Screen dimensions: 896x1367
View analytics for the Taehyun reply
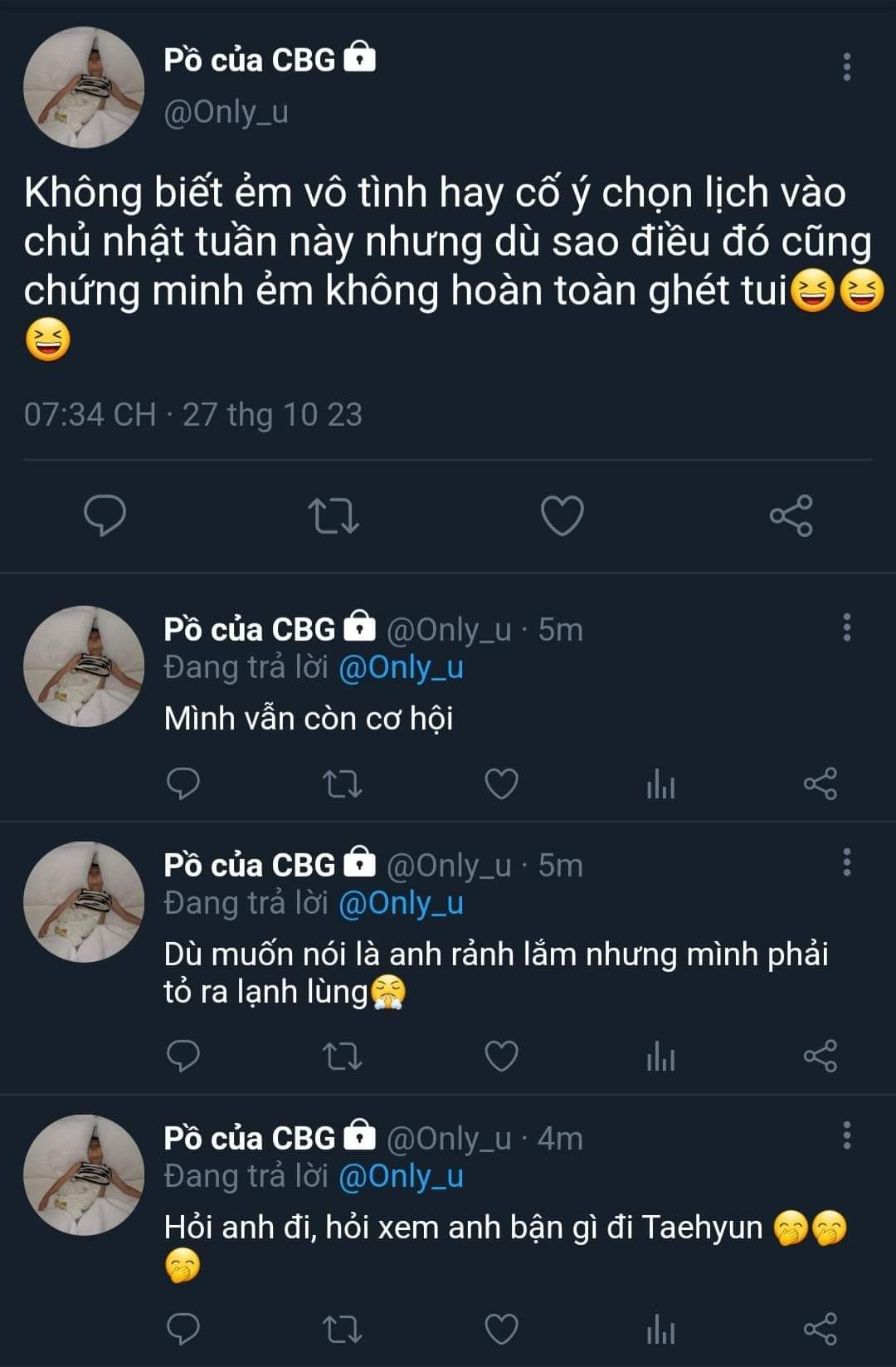pos(660,1330)
